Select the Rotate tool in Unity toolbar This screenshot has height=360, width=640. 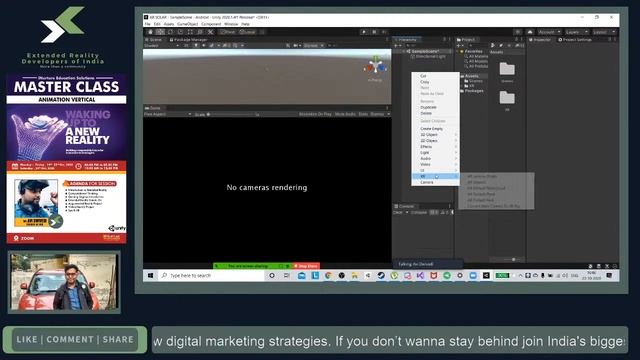click(x=170, y=32)
